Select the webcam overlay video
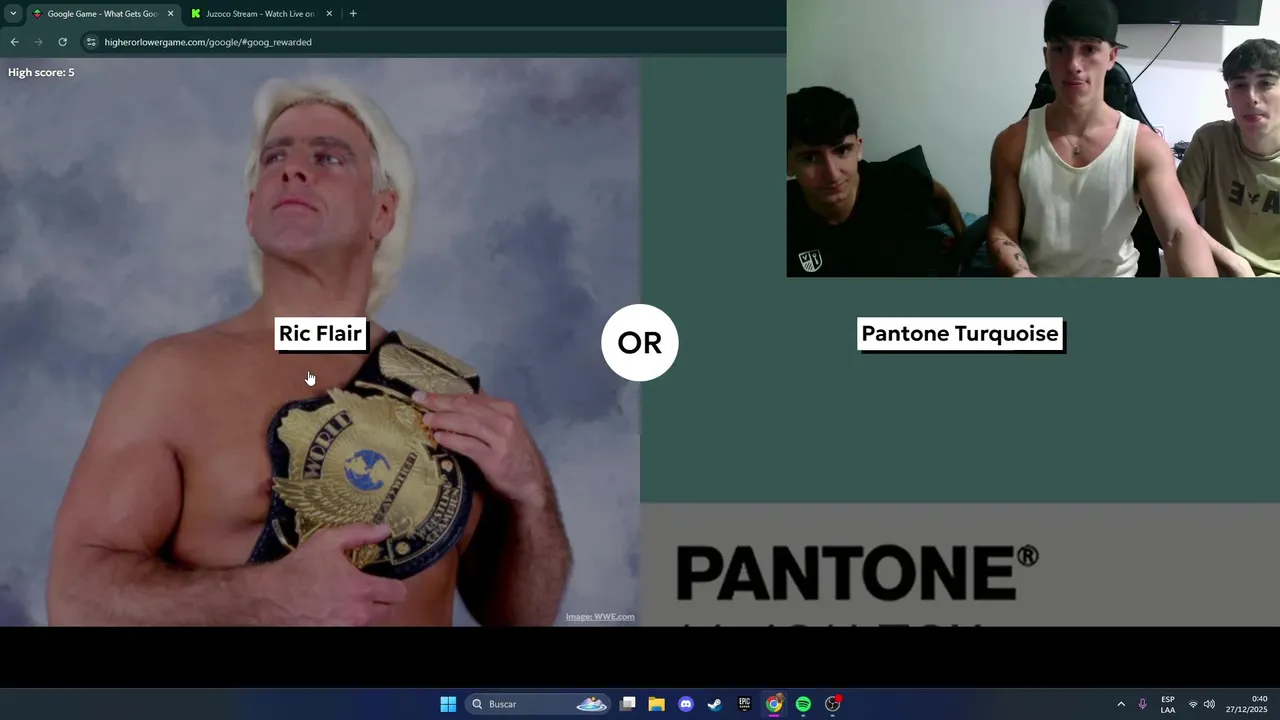 point(1033,138)
